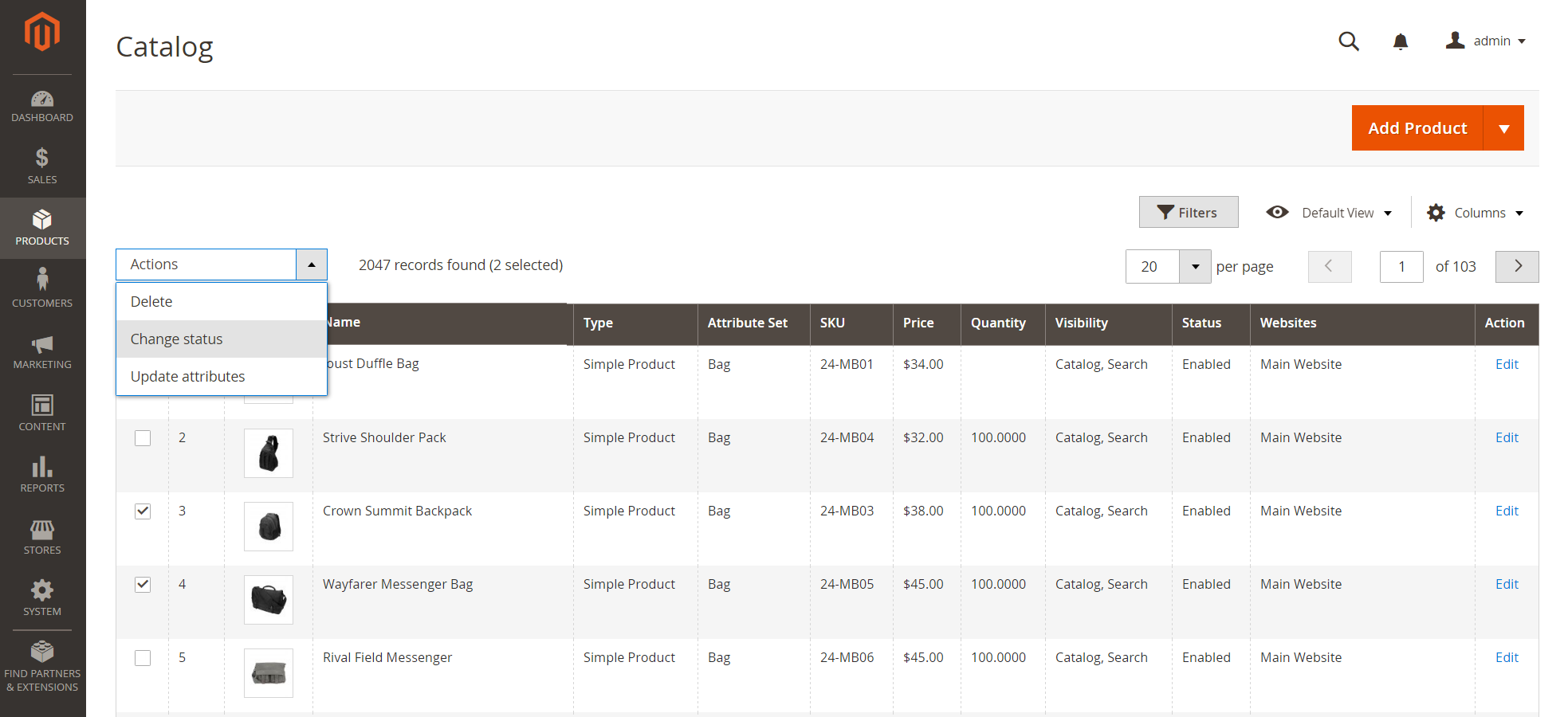Sort by the Websites column header
Image resolution: width=1568 pixels, height=717 pixels.
click(1362, 323)
